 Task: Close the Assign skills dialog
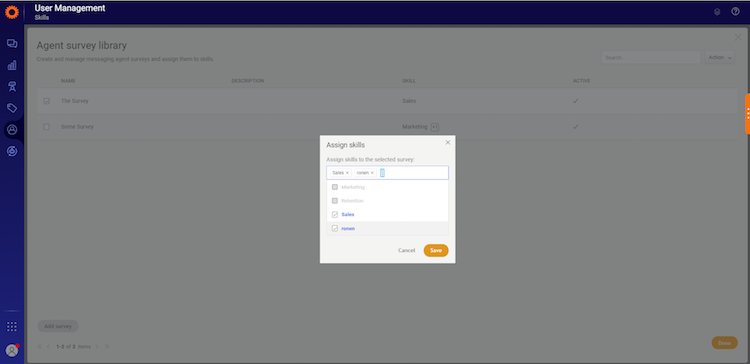tap(448, 143)
